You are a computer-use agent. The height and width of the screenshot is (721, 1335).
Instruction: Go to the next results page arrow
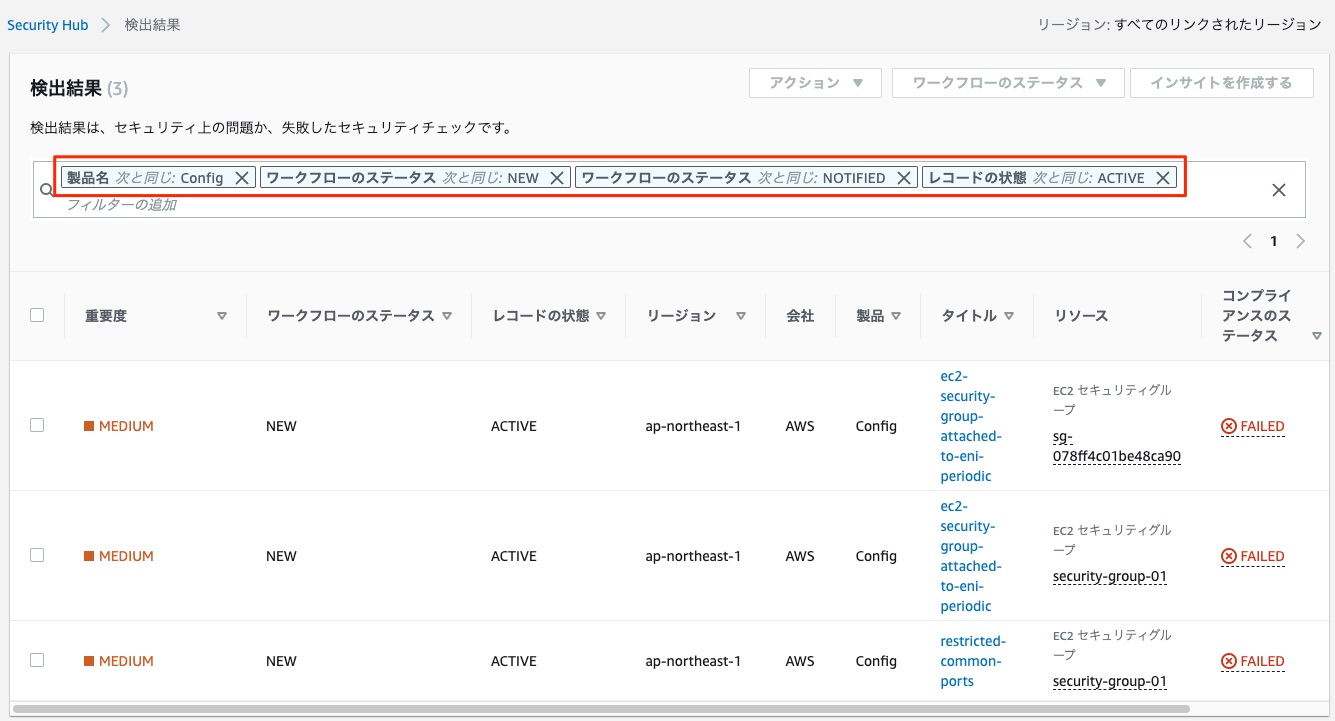[1300, 241]
